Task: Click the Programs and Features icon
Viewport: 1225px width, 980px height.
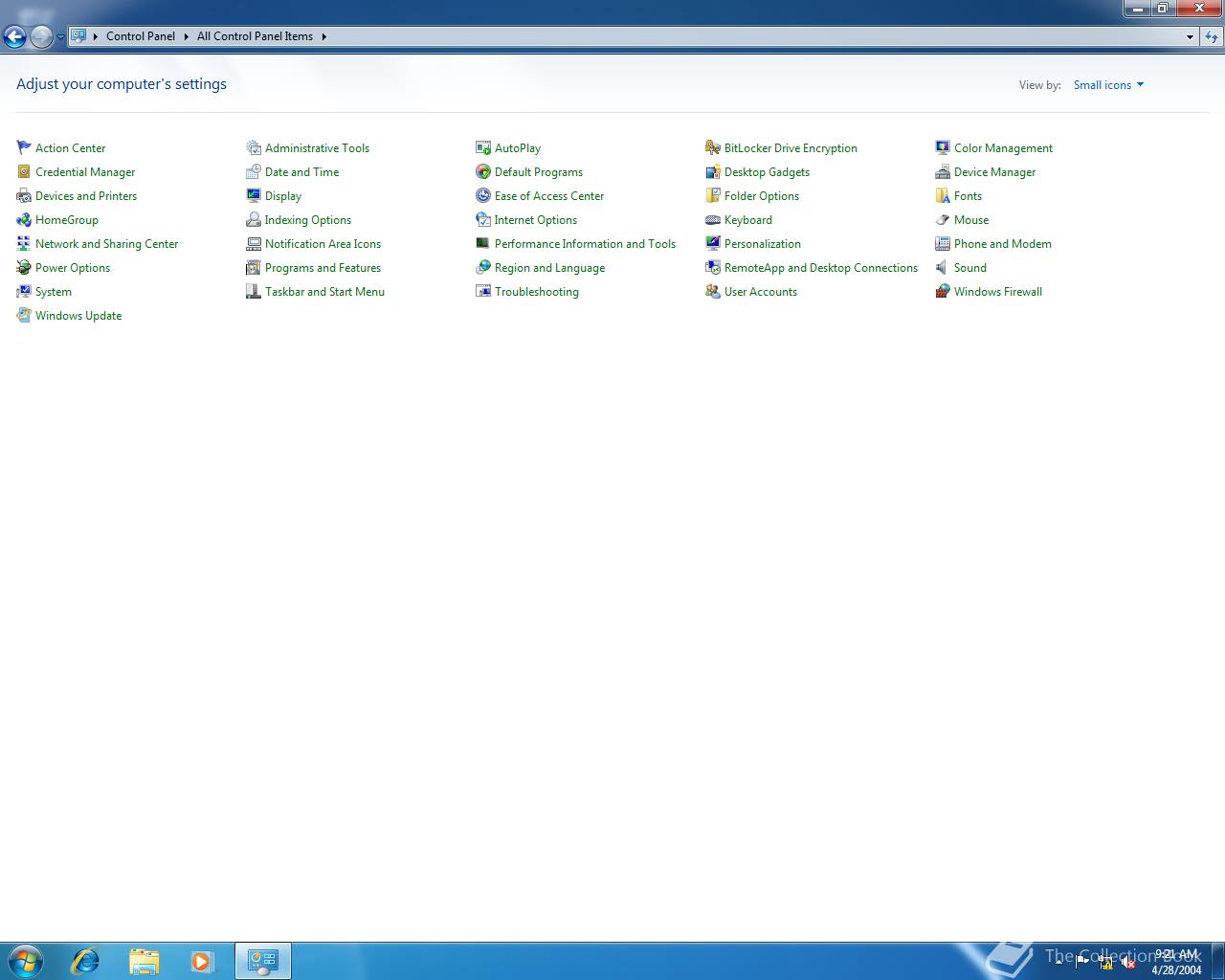Action: 254,267
